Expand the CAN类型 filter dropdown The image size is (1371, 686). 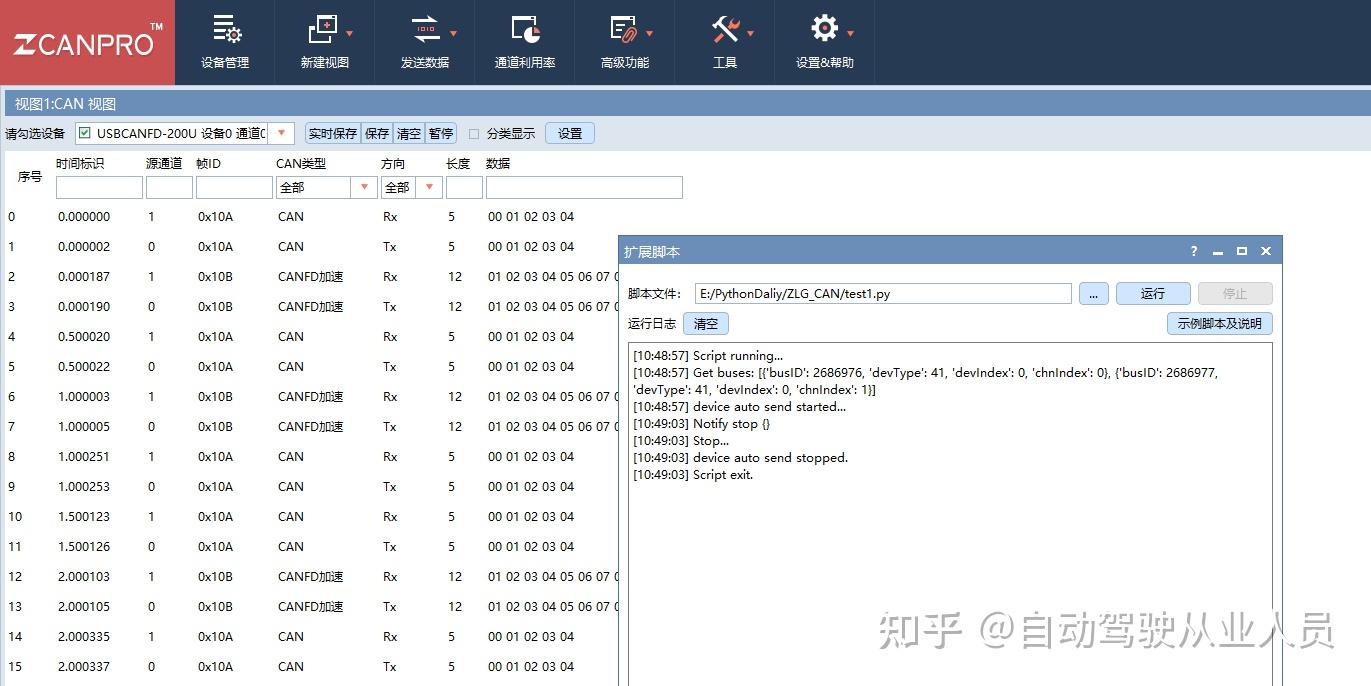coord(362,187)
